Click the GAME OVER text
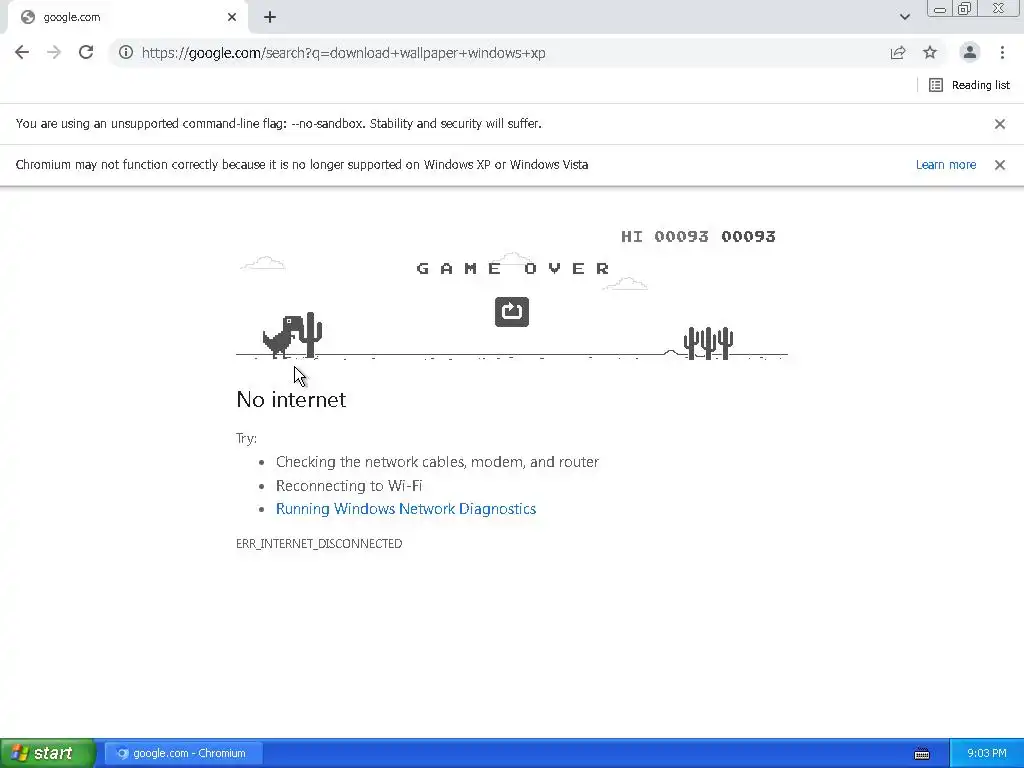This screenshot has height=768, width=1024. tap(513, 268)
